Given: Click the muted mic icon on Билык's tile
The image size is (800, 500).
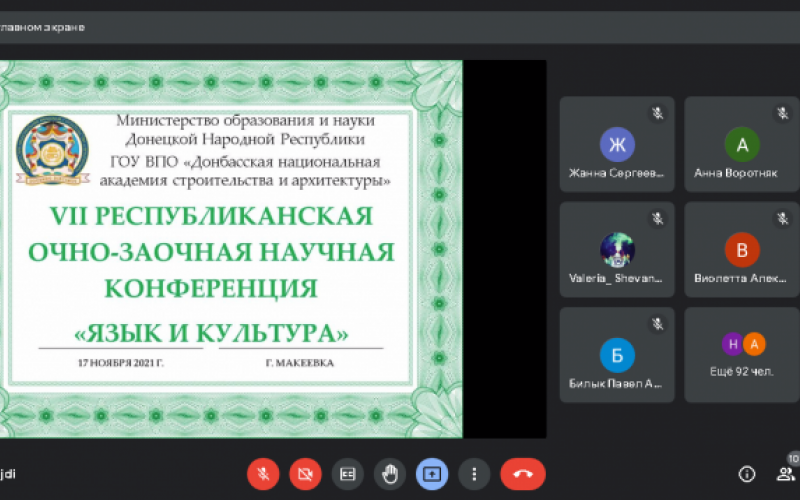Looking at the screenshot, I should click(x=658, y=323).
